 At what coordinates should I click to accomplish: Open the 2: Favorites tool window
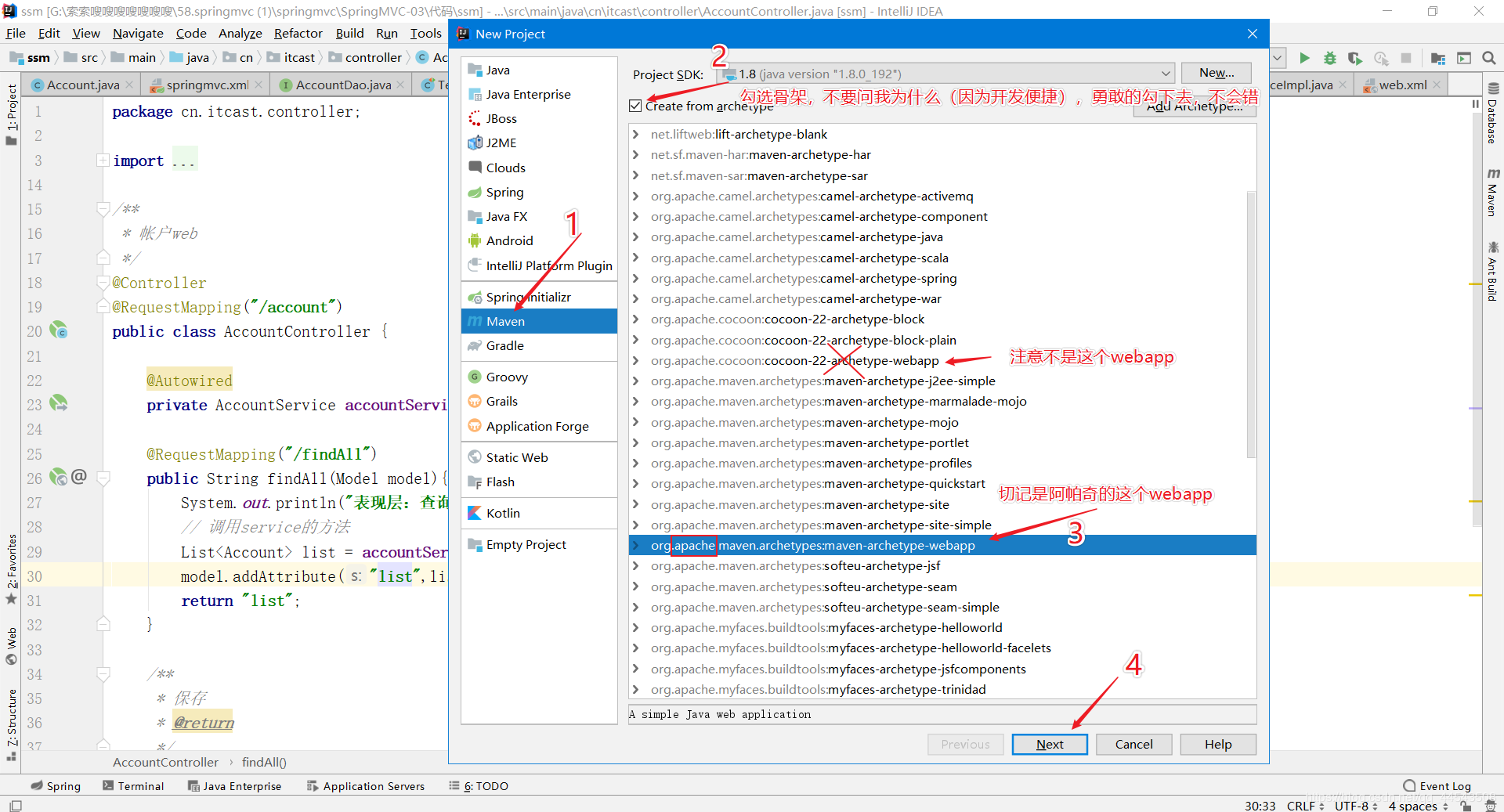pos(11,569)
